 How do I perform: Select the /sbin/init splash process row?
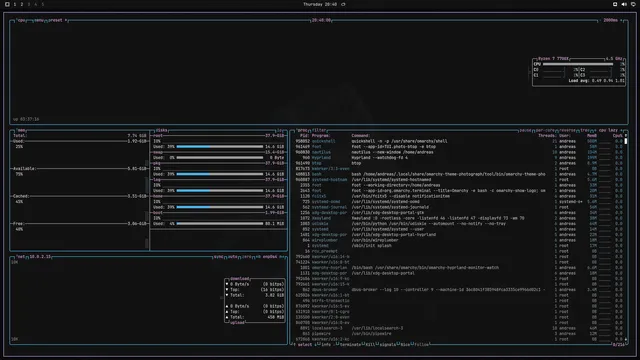[x=459, y=246]
